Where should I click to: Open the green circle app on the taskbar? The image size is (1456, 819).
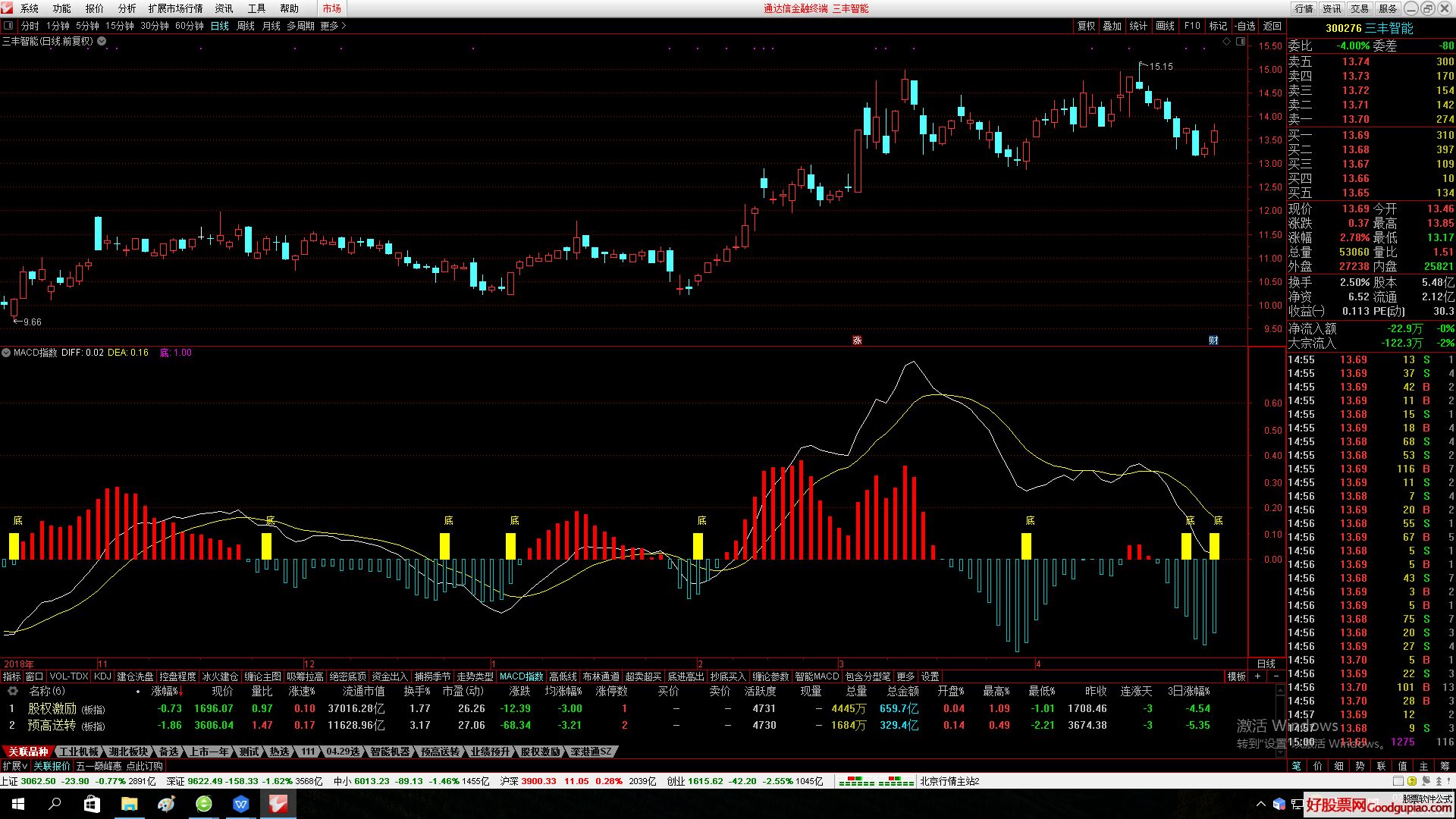(x=203, y=804)
